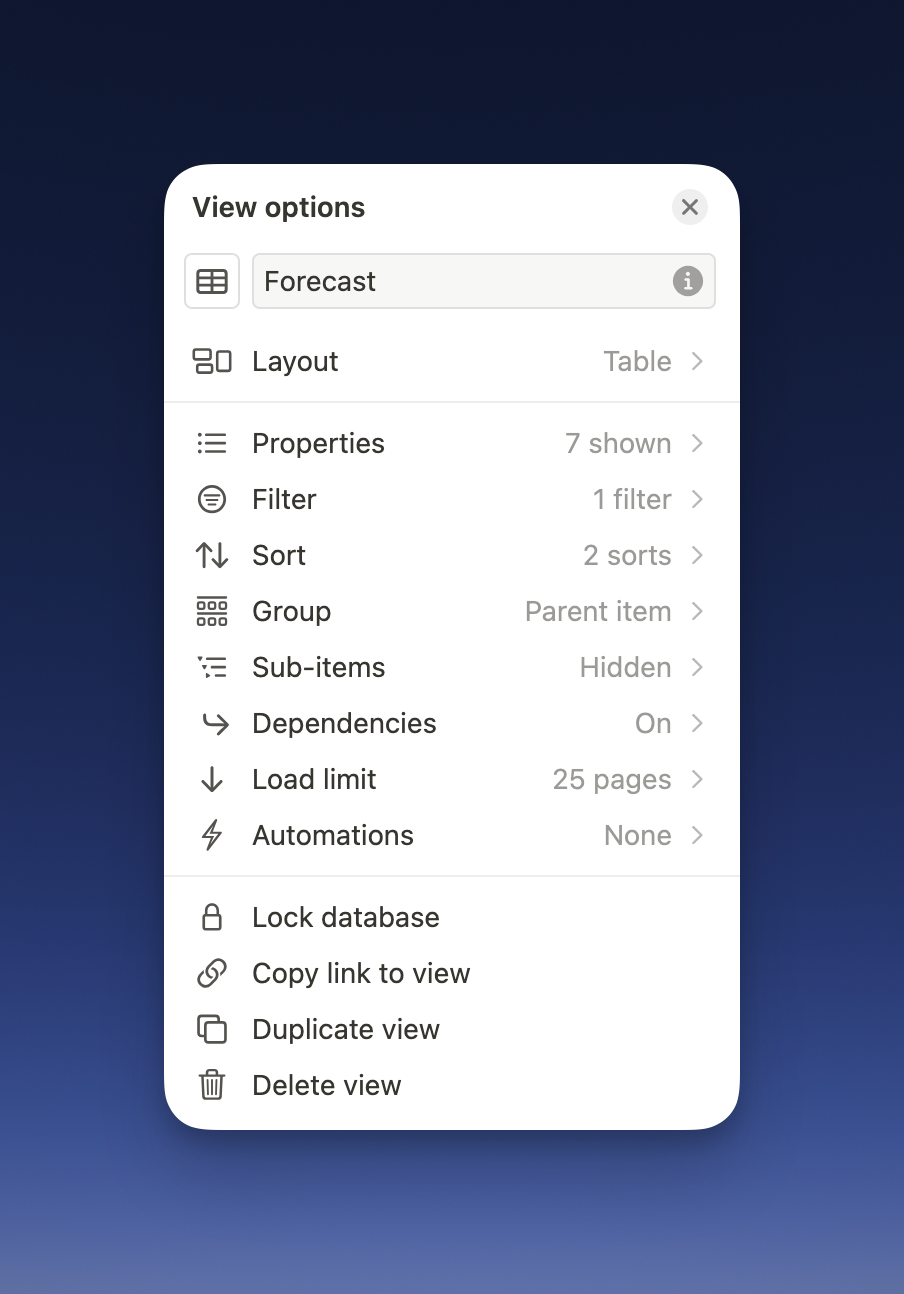Click the Forecast view name field
The image size is (904, 1294).
(460, 281)
